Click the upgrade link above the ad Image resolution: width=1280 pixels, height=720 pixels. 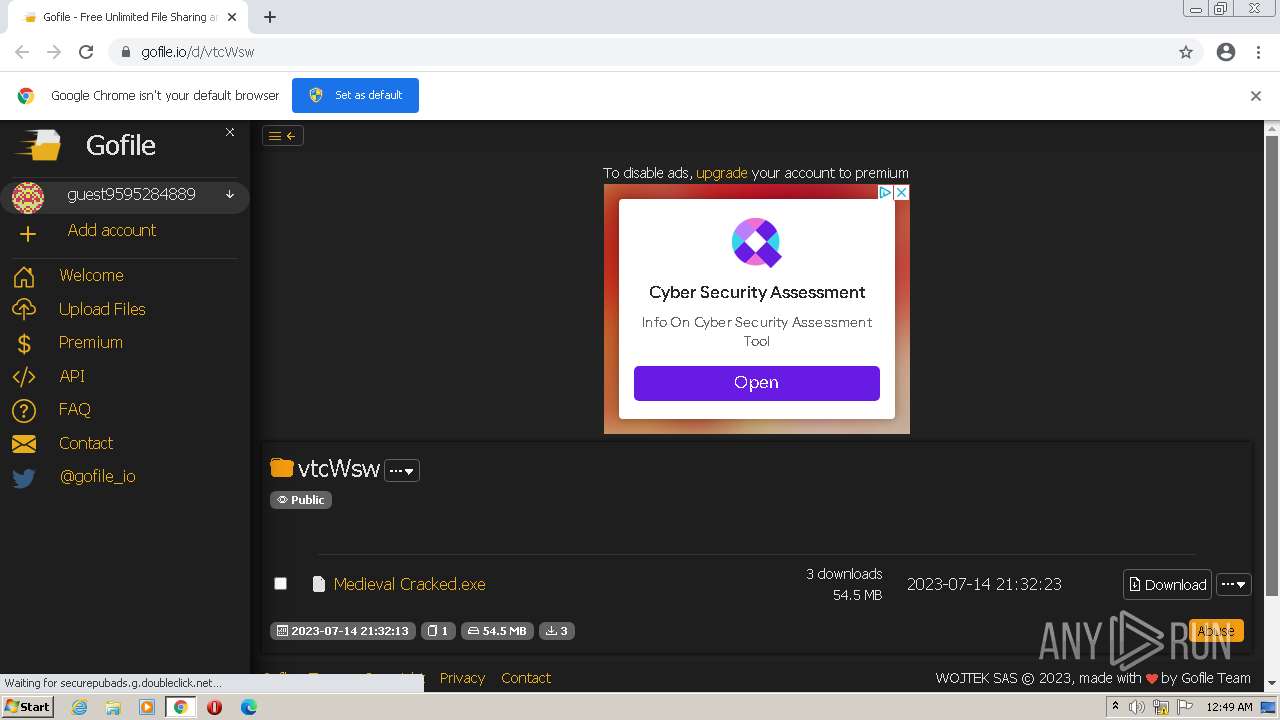pyautogui.click(x=722, y=173)
